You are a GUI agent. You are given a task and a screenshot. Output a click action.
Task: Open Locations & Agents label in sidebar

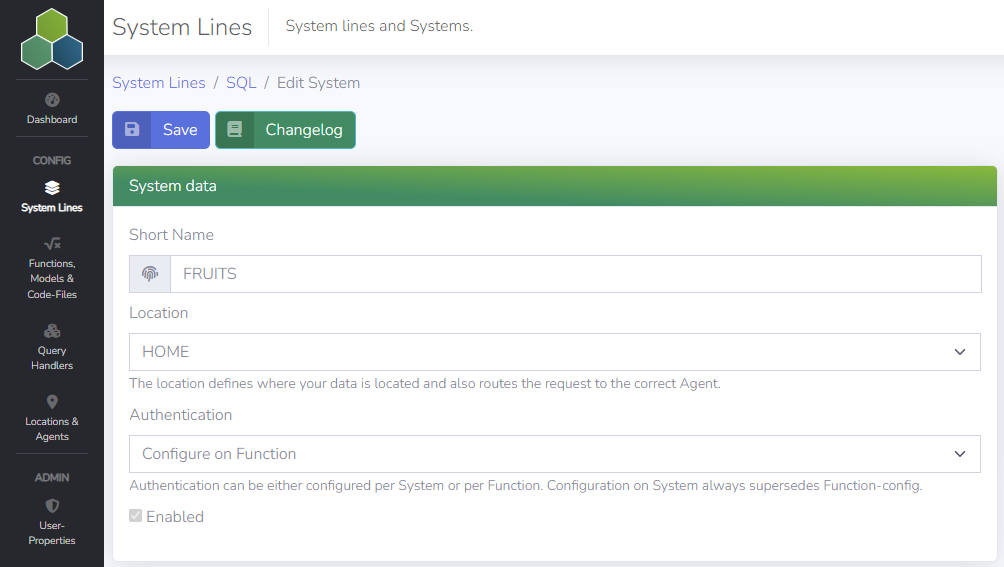tap(52, 429)
